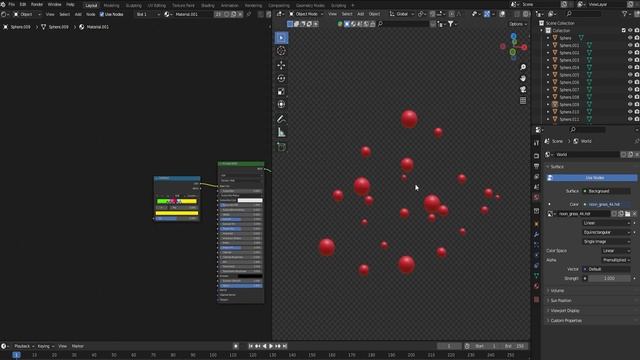Open the Slot 1 dropdown
Image resolution: width=640 pixels, height=360 pixels.
pyautogui.click(x=148, y=14)
